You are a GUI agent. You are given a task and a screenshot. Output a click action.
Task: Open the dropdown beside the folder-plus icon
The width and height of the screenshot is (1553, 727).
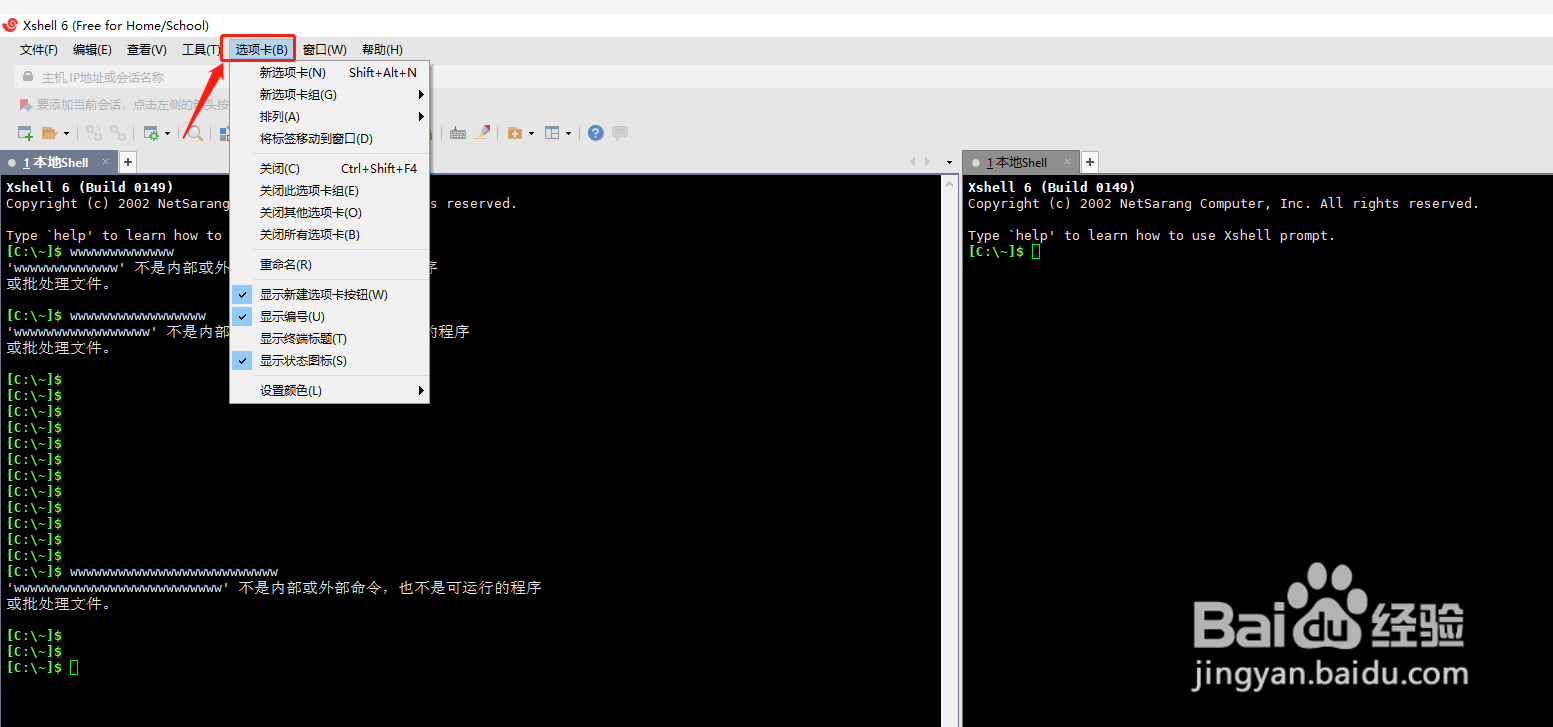pyautogui.click(x=531, y=133)
